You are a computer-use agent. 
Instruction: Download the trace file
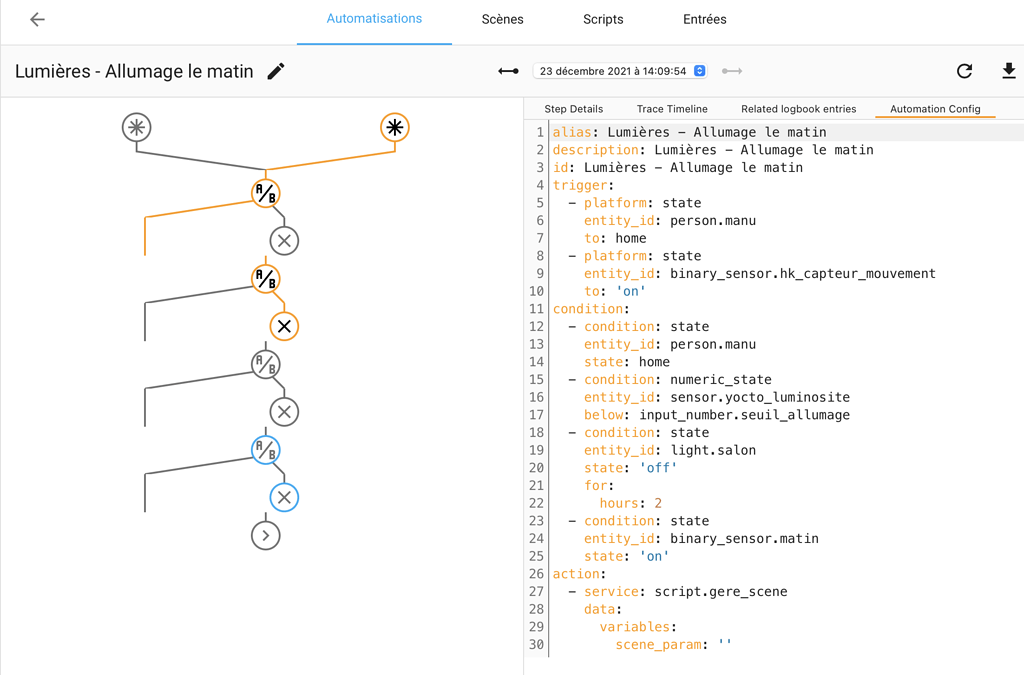[x=1008, y=71]
